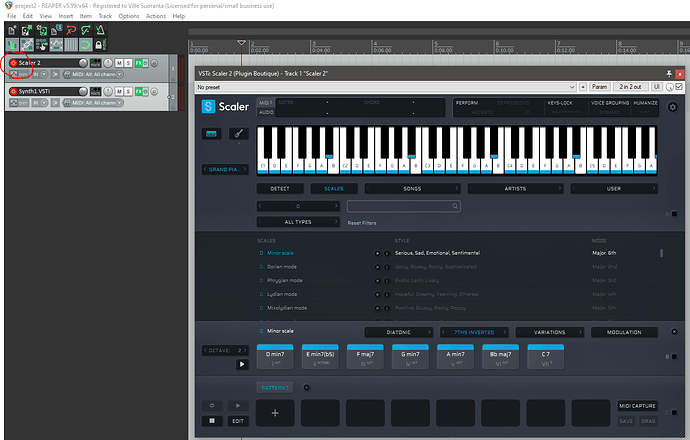
Task: Expand the DIATONIC chord set selector
Action: click(399, 332)
